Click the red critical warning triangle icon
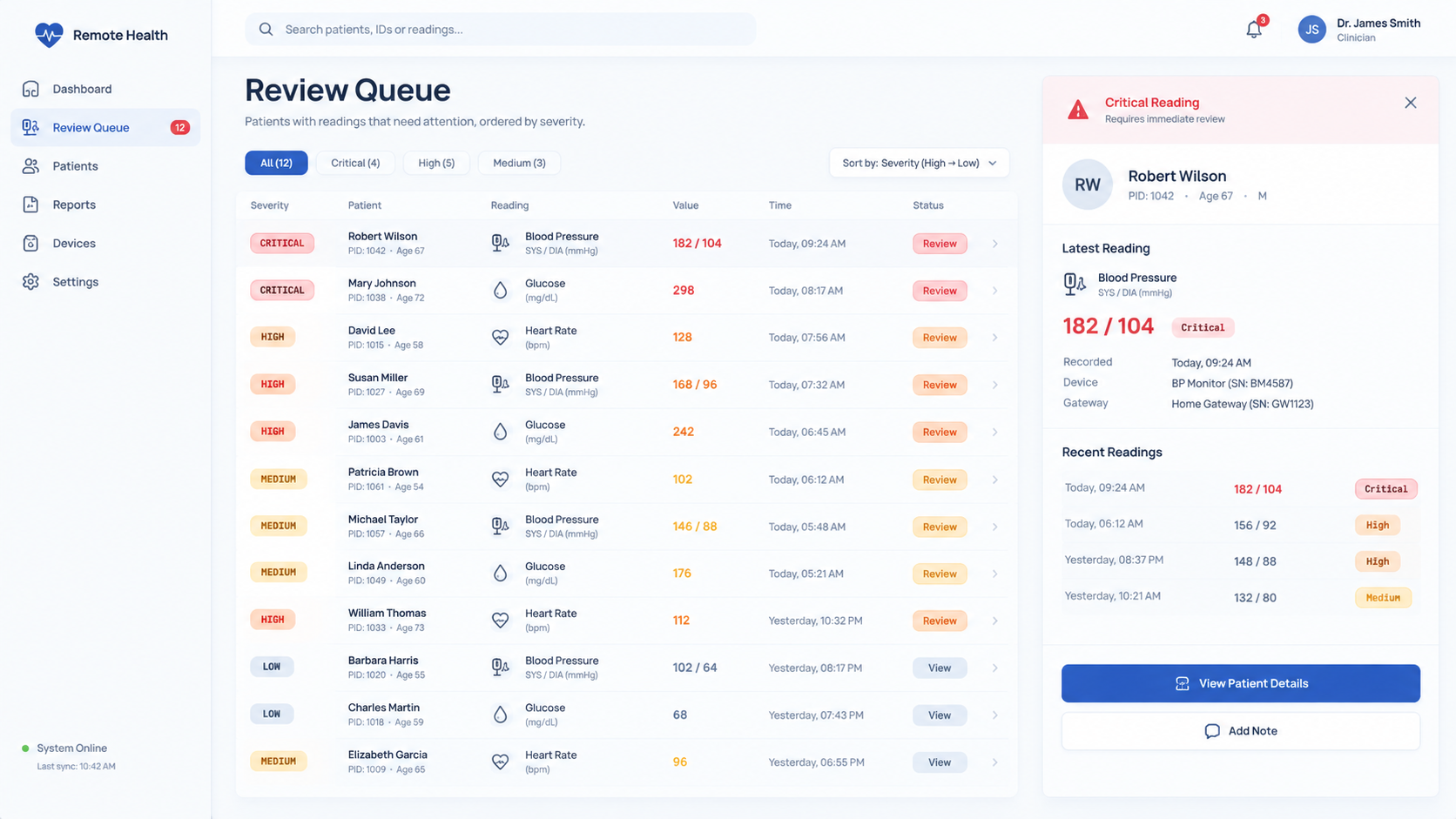This screenshot has width=1456, height=819. (x=1078, y=110)
